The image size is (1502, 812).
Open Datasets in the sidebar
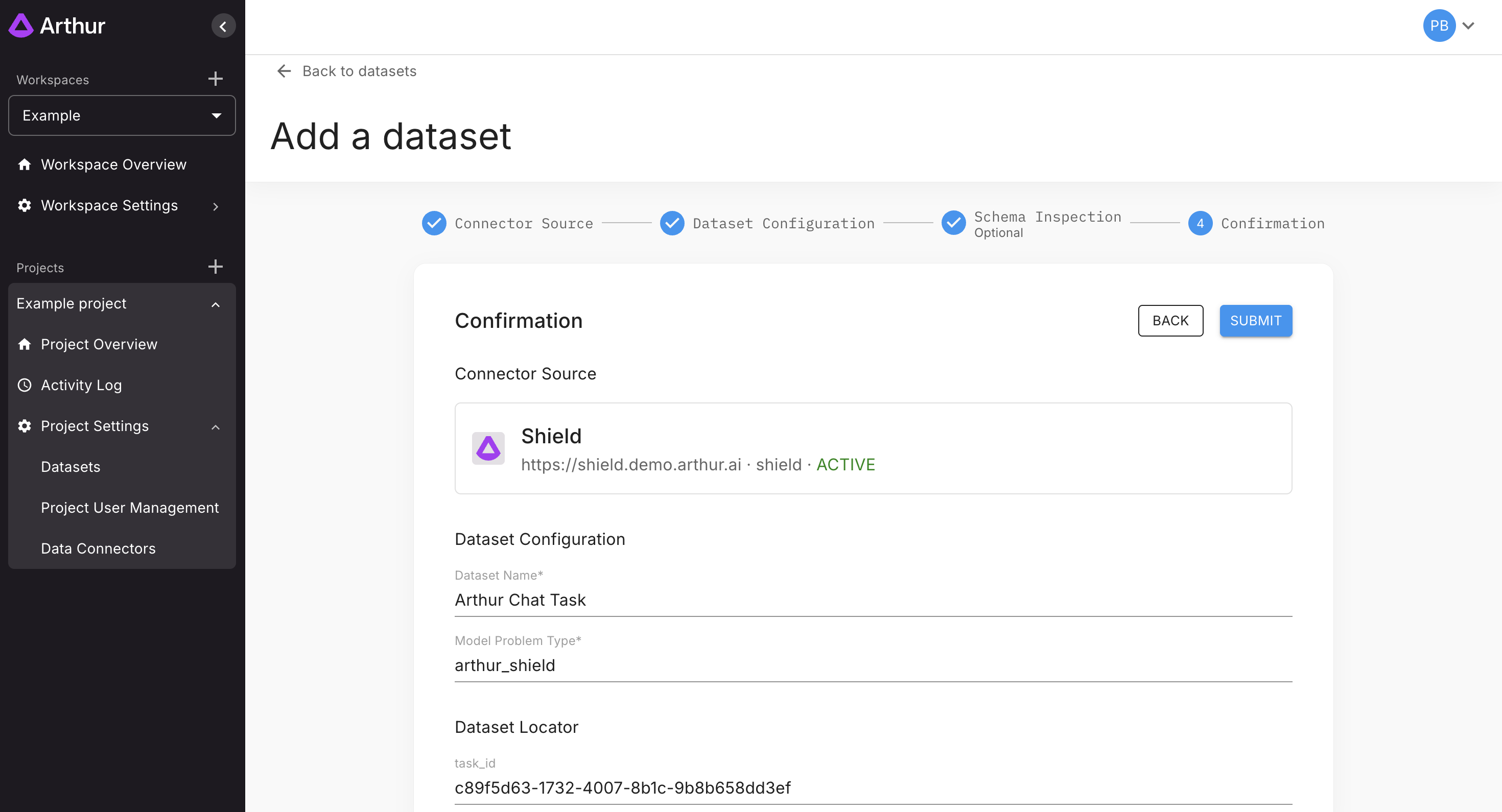pos(71,467)
